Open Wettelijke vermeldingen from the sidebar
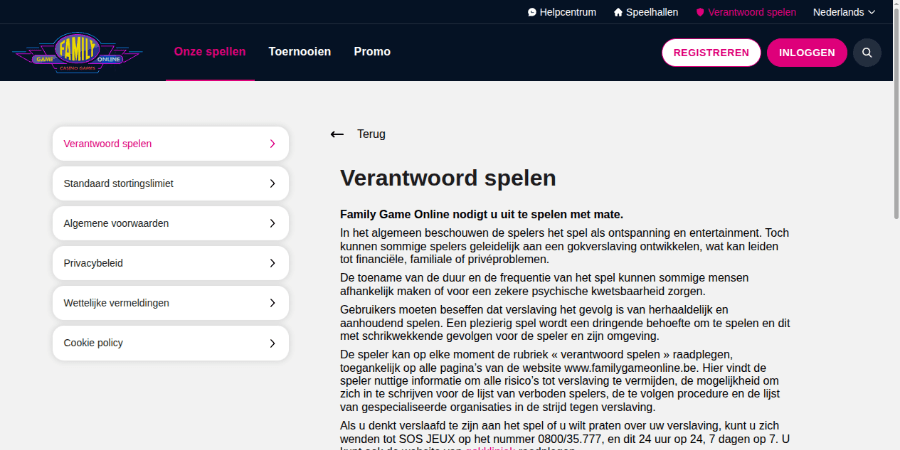This screenshot has height=450, width=900. (x=170, y=303)
